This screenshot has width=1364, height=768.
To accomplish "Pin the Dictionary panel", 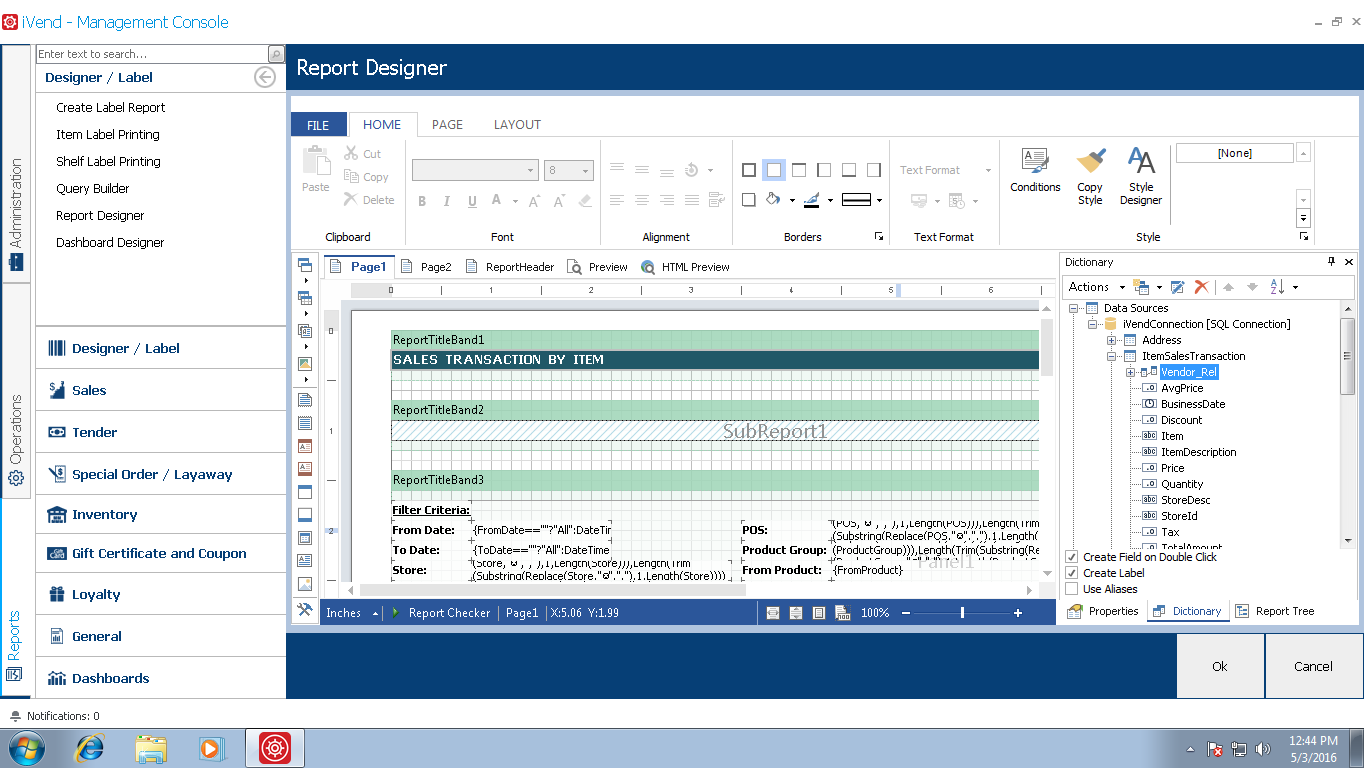I will coord(1331,262).
